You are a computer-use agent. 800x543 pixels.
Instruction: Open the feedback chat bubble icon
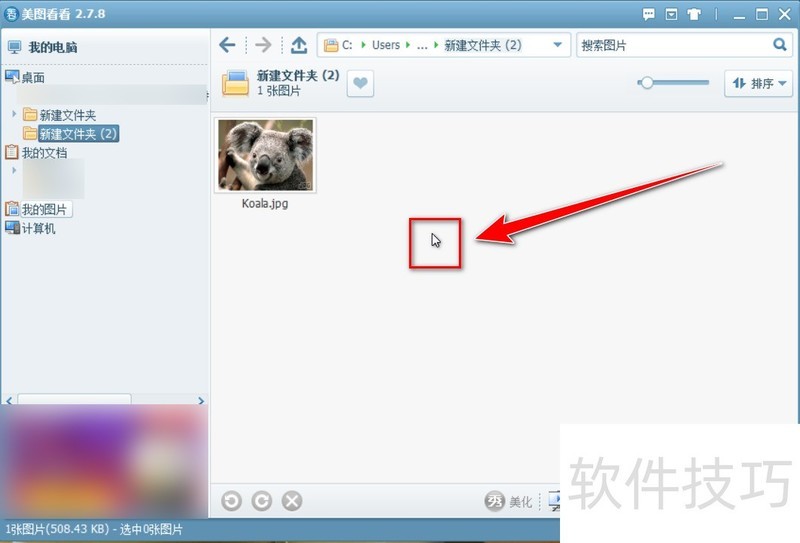648,14
